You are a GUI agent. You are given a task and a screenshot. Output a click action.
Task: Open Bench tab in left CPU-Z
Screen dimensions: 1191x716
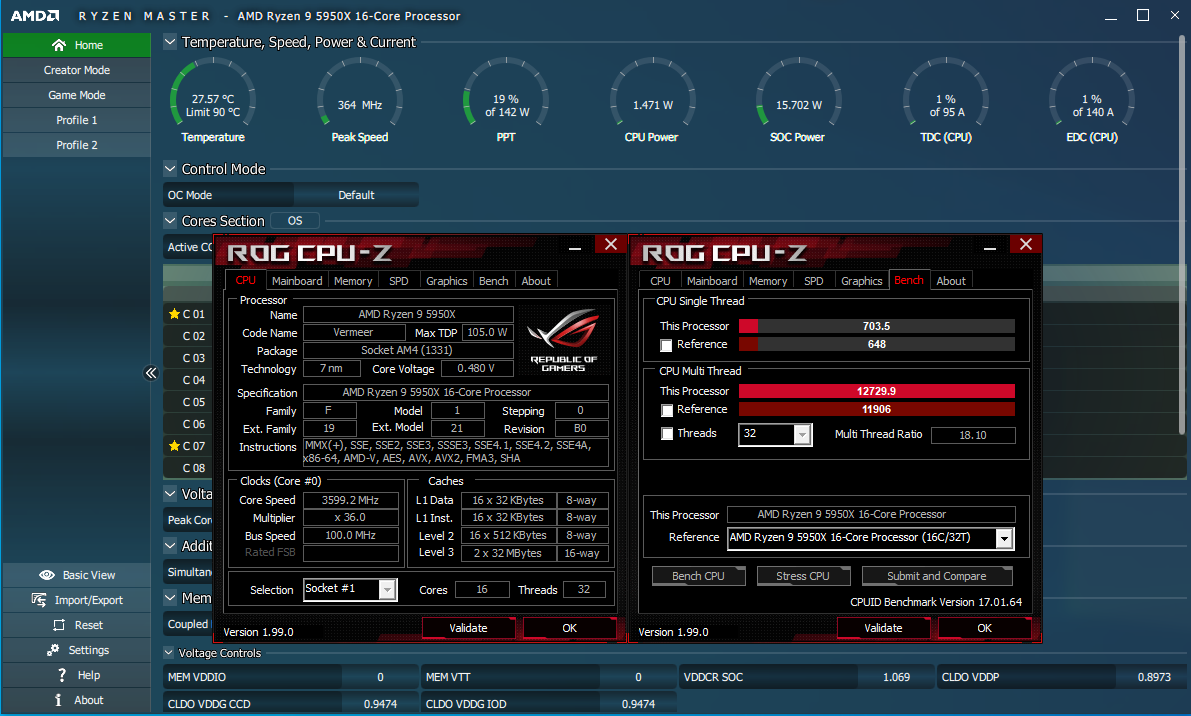click(494, 281)
